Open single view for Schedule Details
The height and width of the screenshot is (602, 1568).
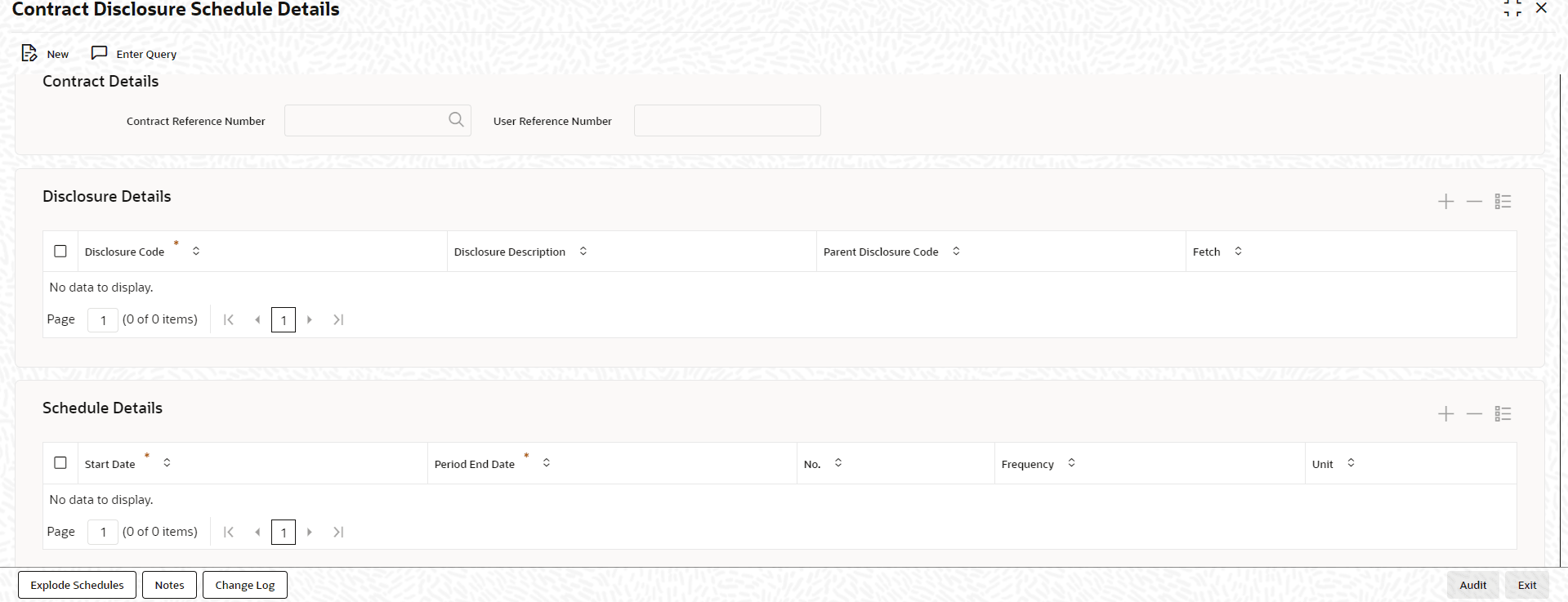click(1503, 414)
